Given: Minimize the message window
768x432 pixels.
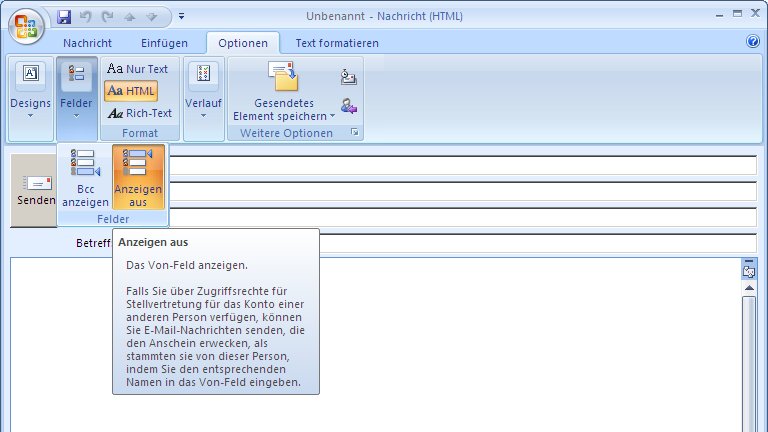Looking at the screenshot, I should (719, 15).
